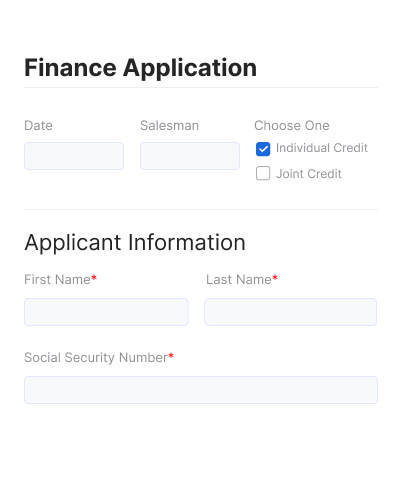Click the Choose One label
400x480 pixels.
click(292, 126)
